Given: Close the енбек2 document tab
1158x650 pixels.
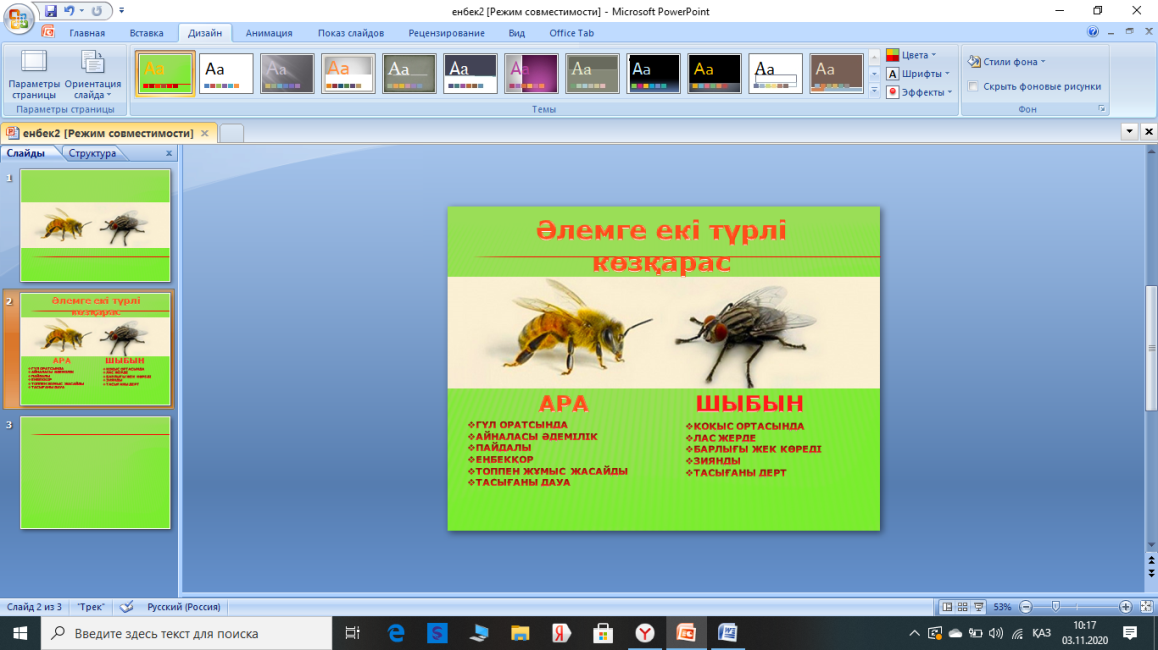Looking at the screenshot, I should pos(205,133).
